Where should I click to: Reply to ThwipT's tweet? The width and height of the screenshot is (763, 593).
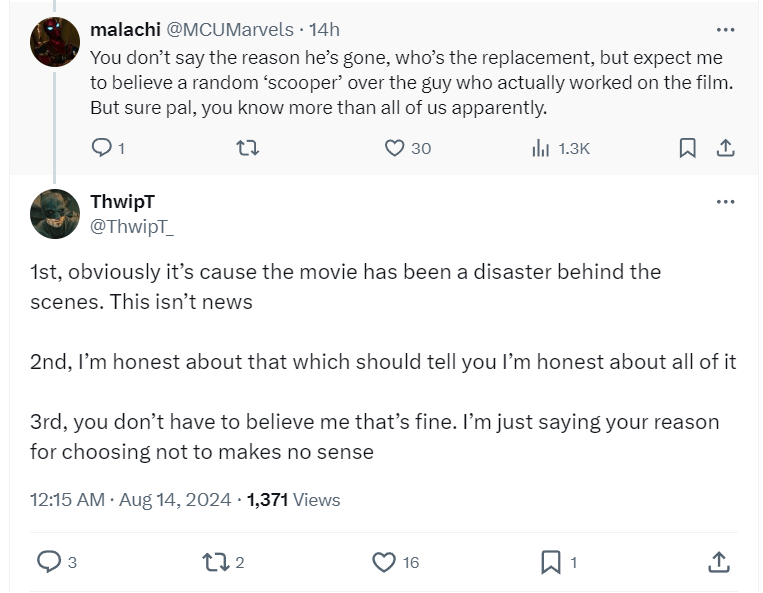[x=49, y=563]
